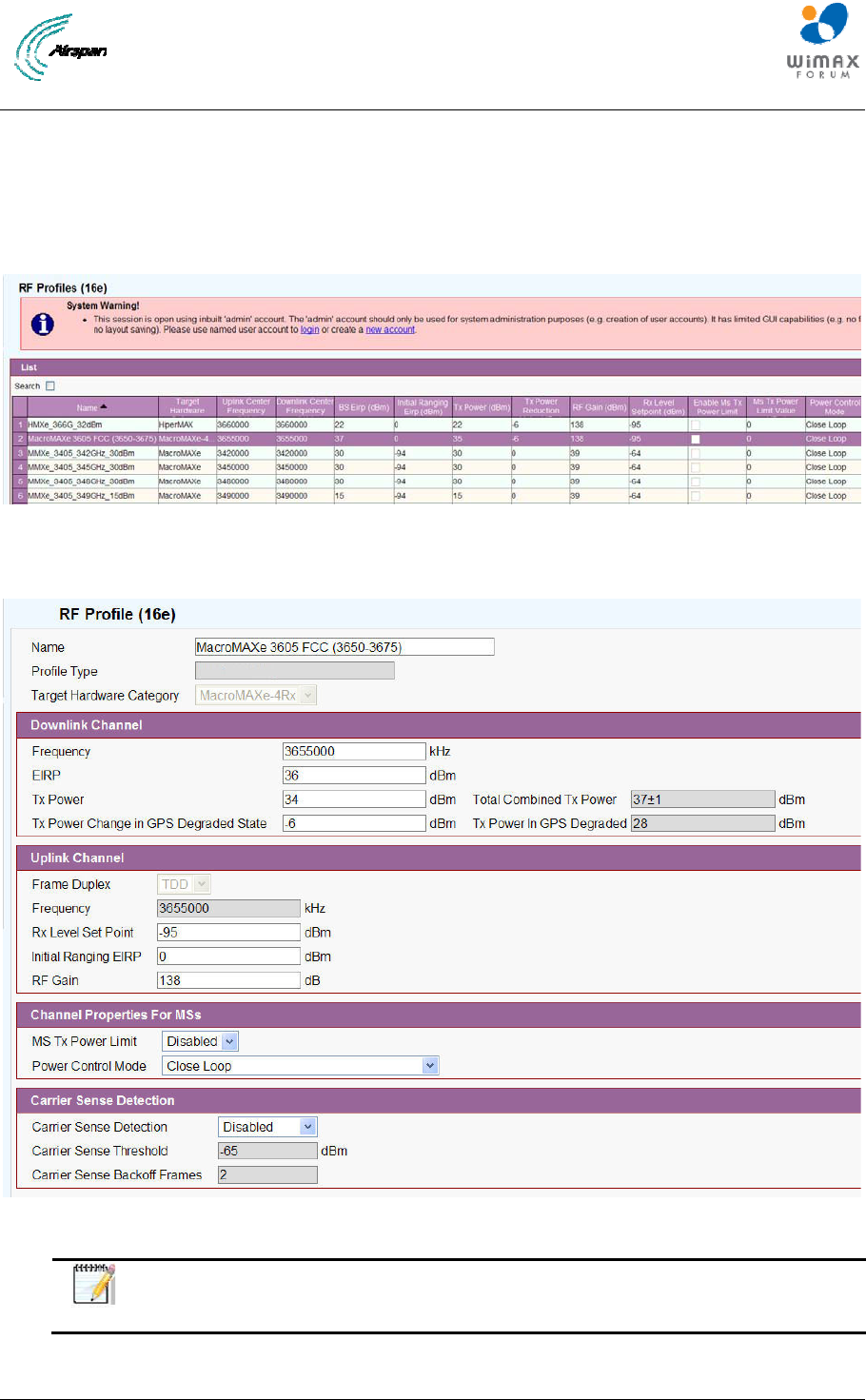Select the MMXe_3405_349GHz_15dBm row
866x1400 pixels.
click(x=436, y=496)
